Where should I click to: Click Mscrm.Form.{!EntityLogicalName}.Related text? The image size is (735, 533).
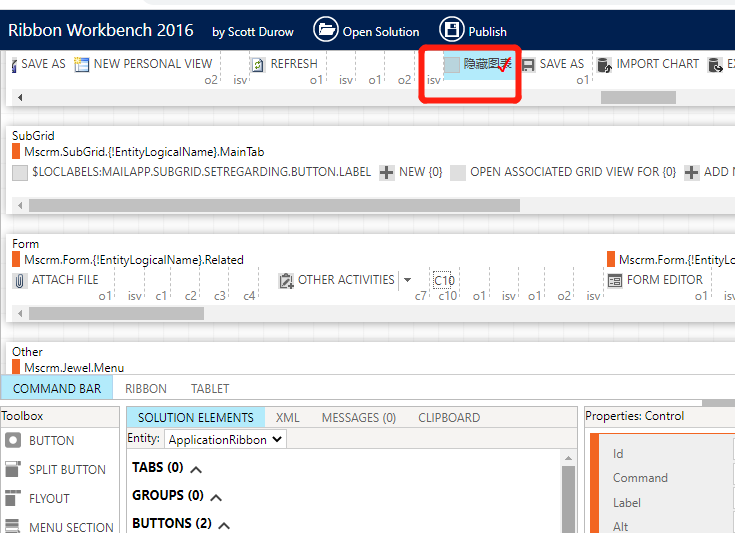[x=134, y=260]
